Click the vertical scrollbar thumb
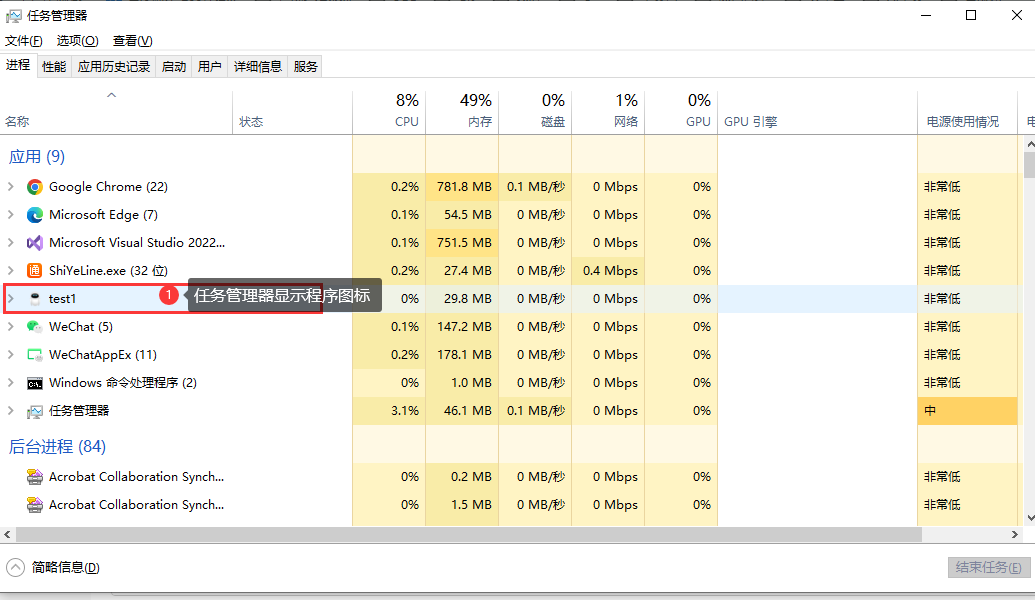Image resolution: width=1035 pixels, height=600 pixels. [1029, 165]
